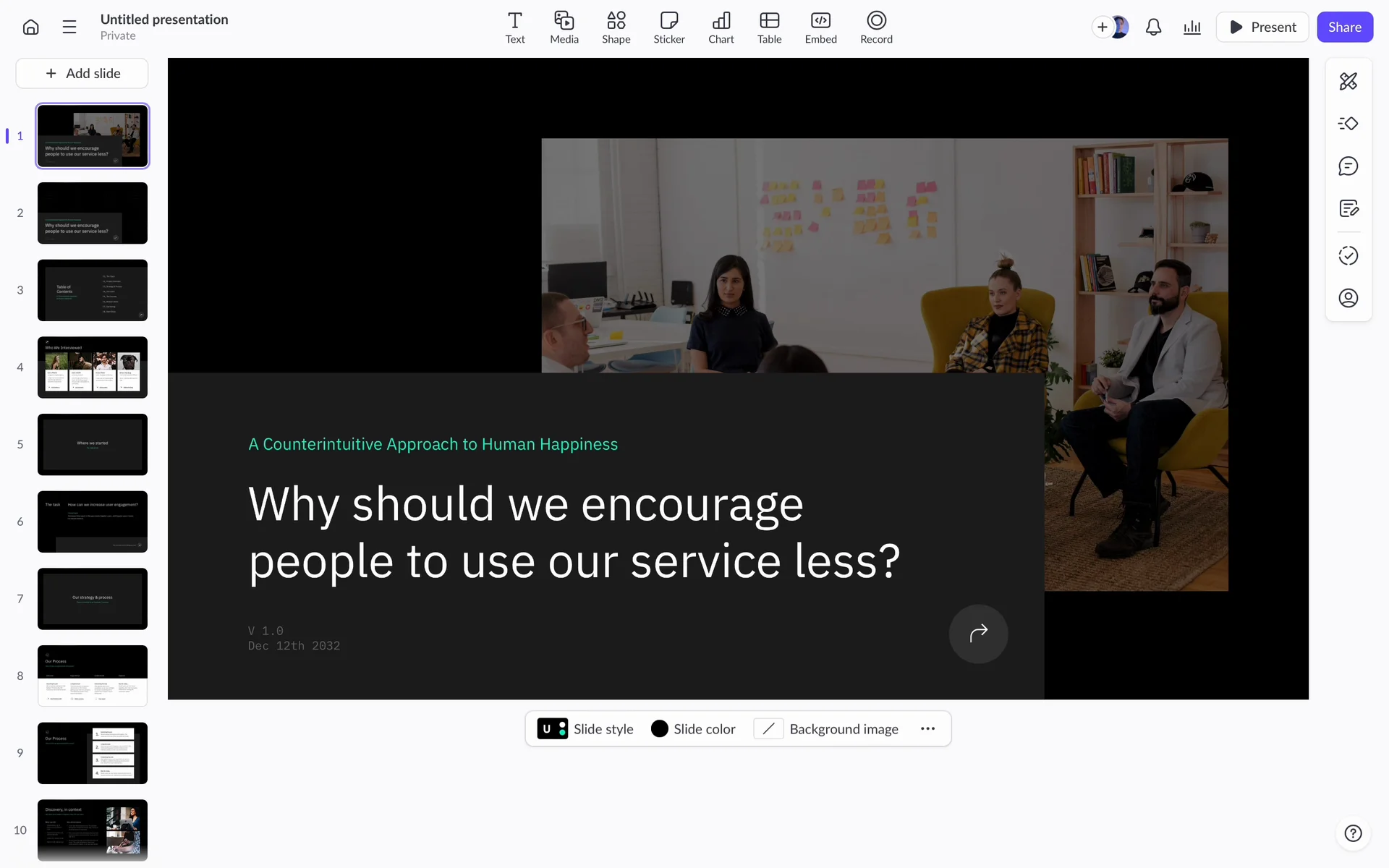This screenshot has height=868, width=1389.
Task: Select the Text tool
Action: pos(514,27)
